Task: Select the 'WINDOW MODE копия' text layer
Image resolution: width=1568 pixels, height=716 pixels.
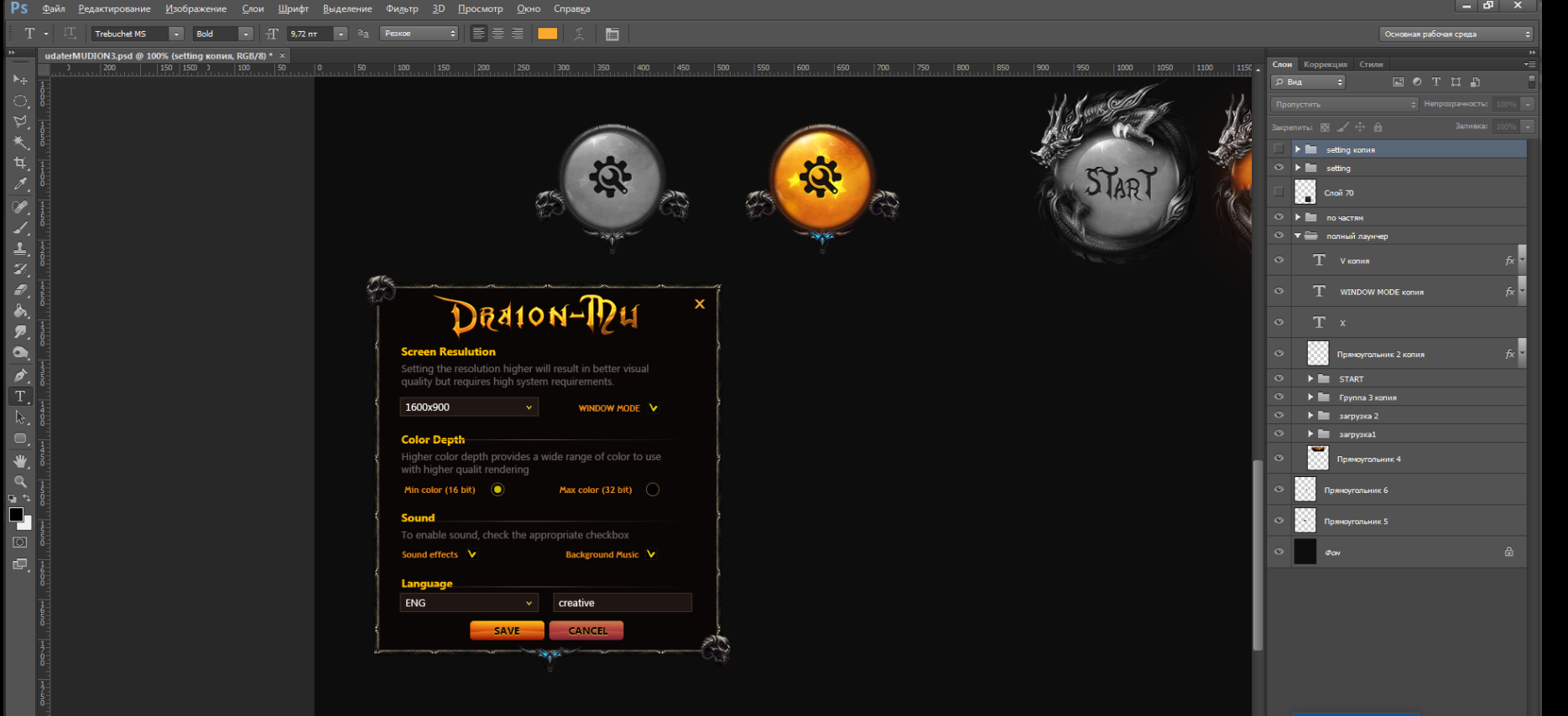Action: click(x=1381, y=292)
